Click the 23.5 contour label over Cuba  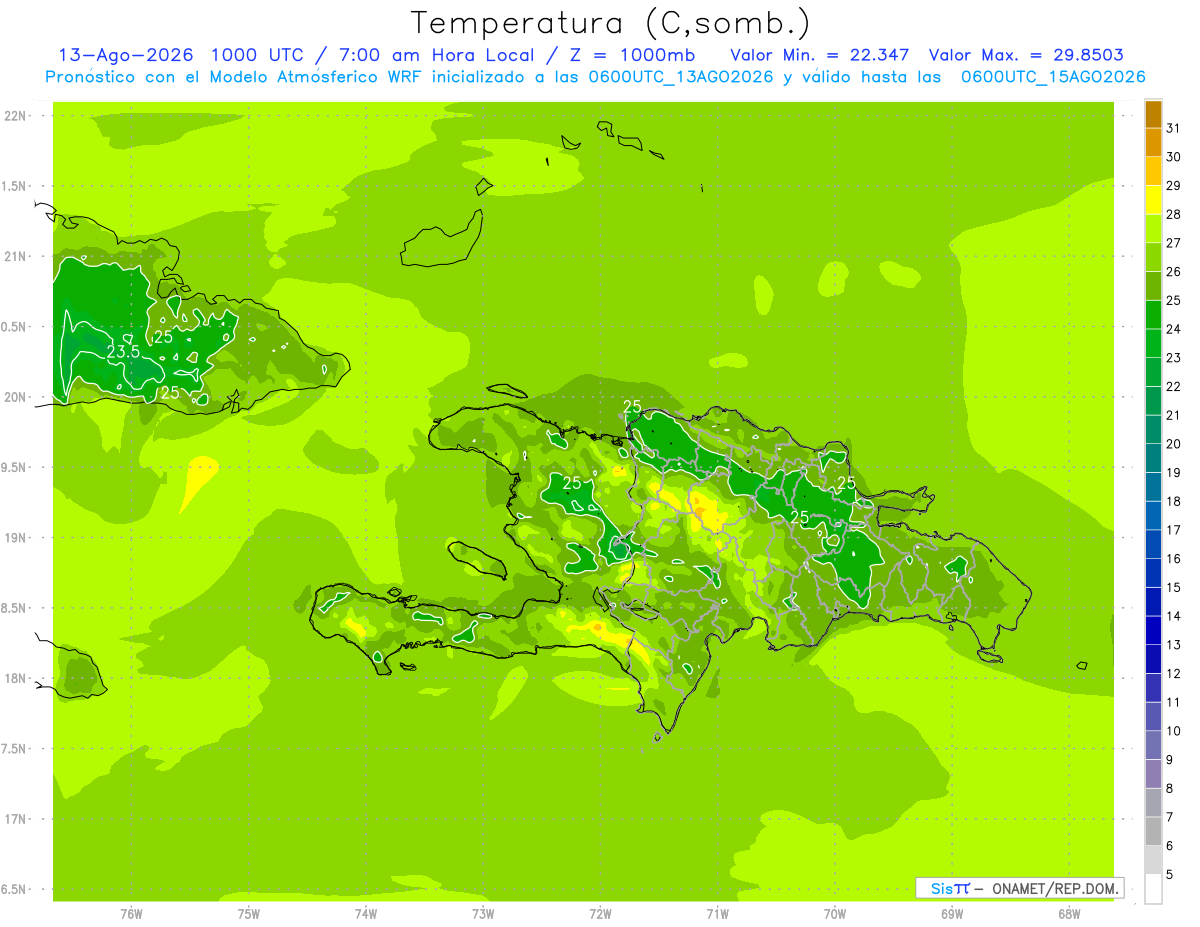[x=122, y=352]
